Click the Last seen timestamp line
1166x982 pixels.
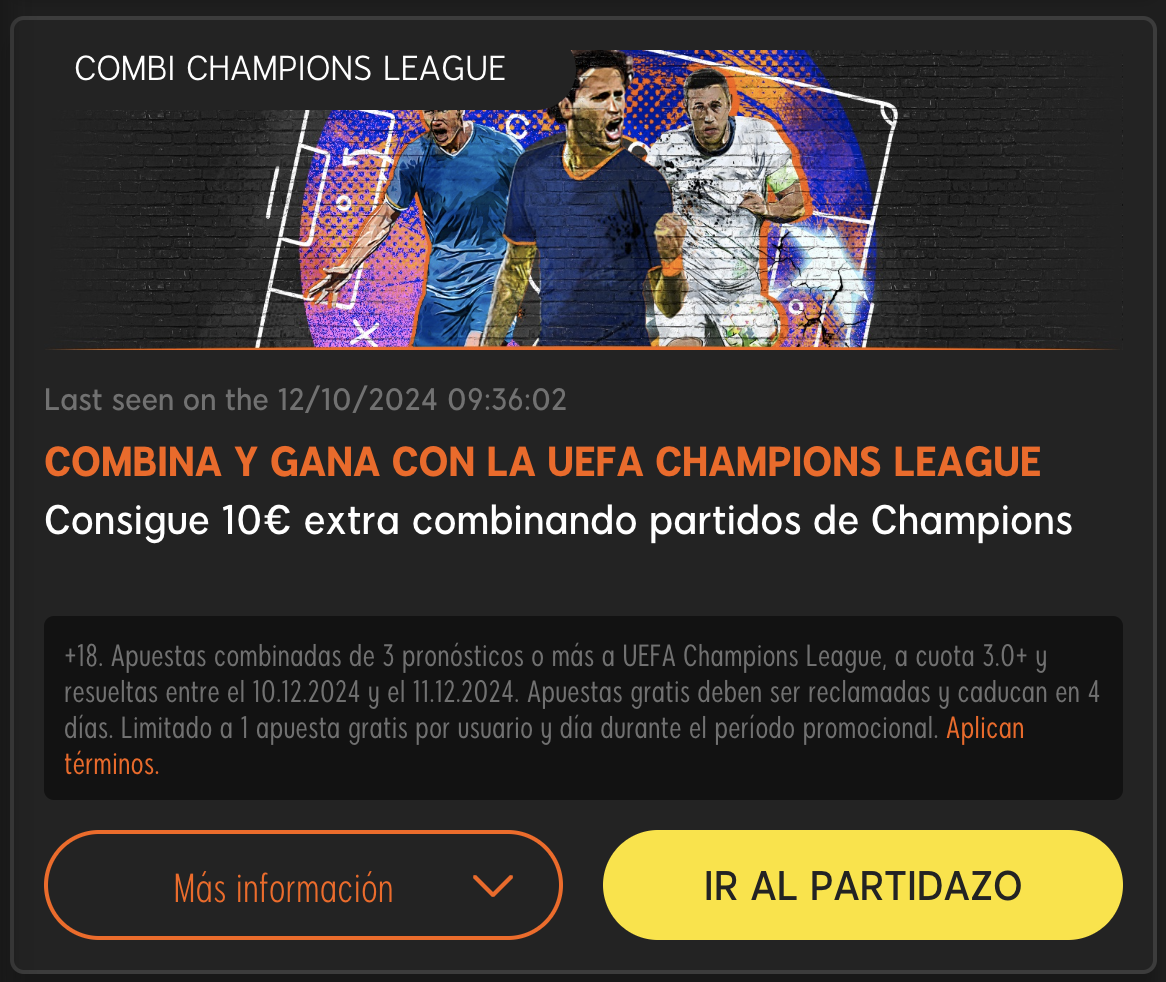[305, 400]
